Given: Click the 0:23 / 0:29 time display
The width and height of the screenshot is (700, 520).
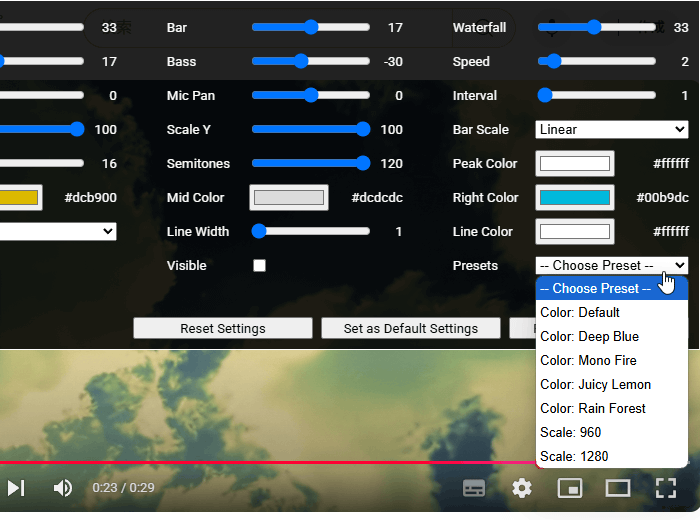Looking at the screenshot, I should 123,487.
